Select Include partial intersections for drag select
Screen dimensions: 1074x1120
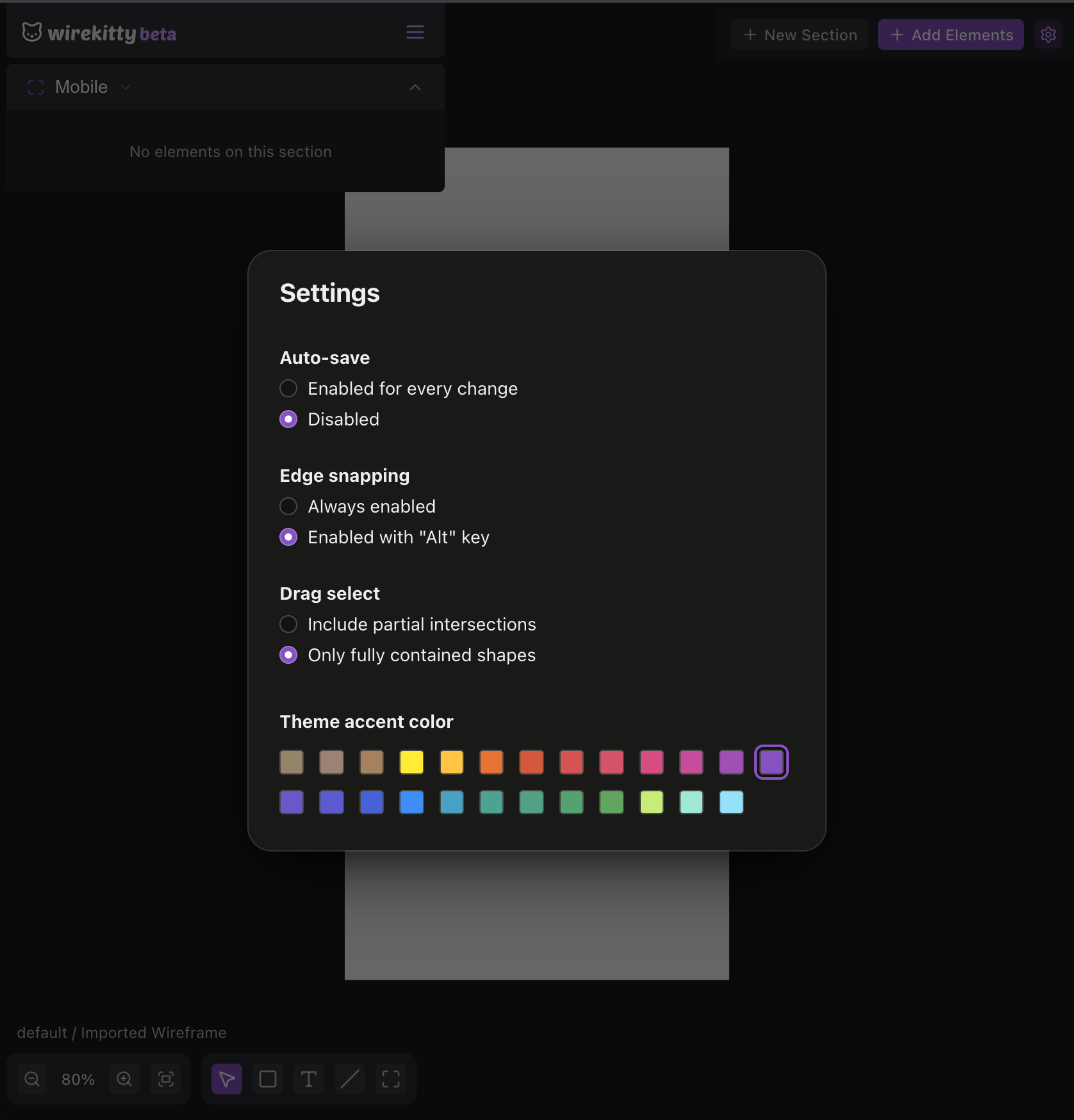(x=288, y=624)
